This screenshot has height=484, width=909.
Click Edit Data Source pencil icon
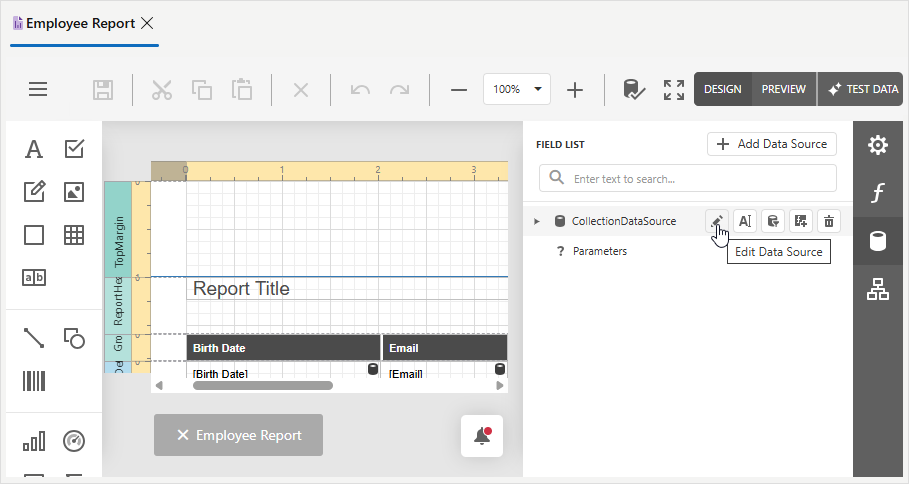pos(717,221)
